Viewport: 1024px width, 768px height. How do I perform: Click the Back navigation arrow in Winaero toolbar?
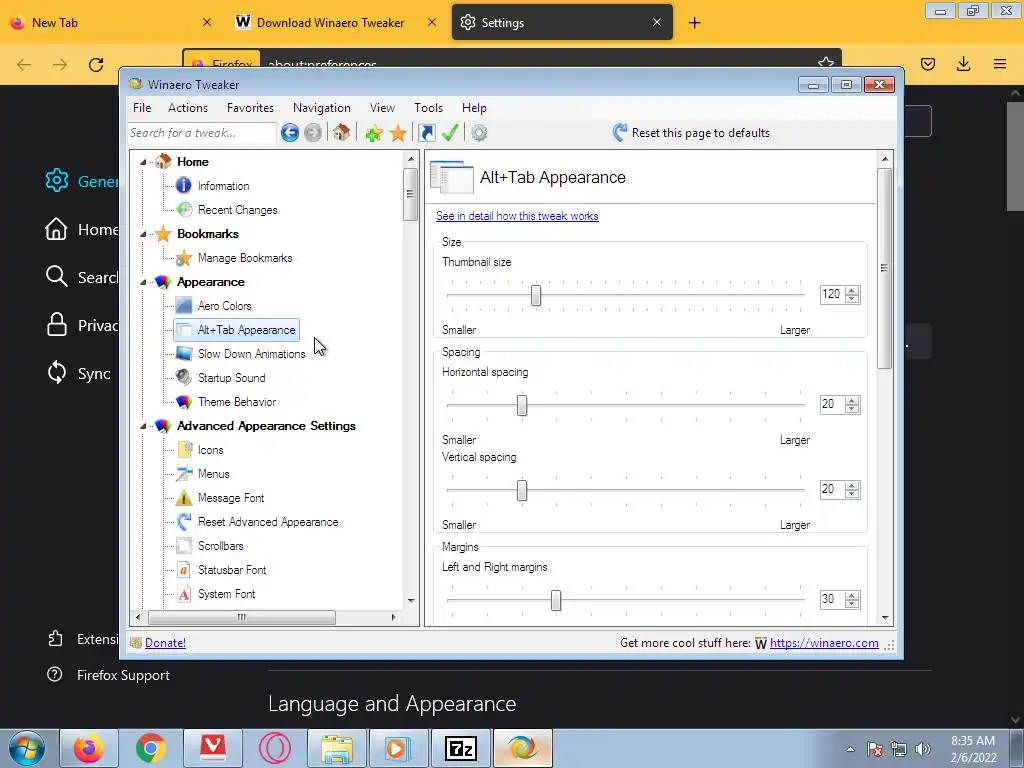[290, 133]
